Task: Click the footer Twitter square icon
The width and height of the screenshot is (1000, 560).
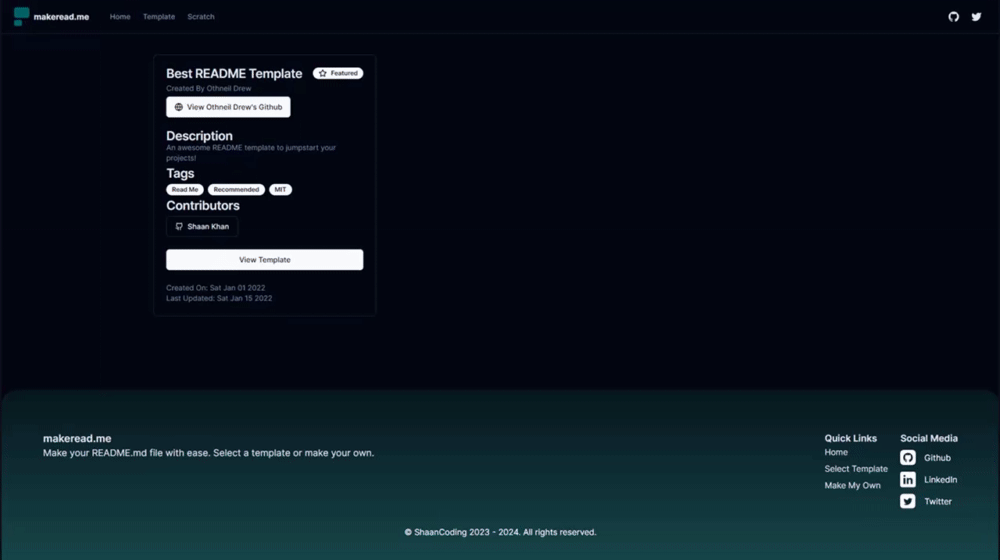Action: point(908,501)
